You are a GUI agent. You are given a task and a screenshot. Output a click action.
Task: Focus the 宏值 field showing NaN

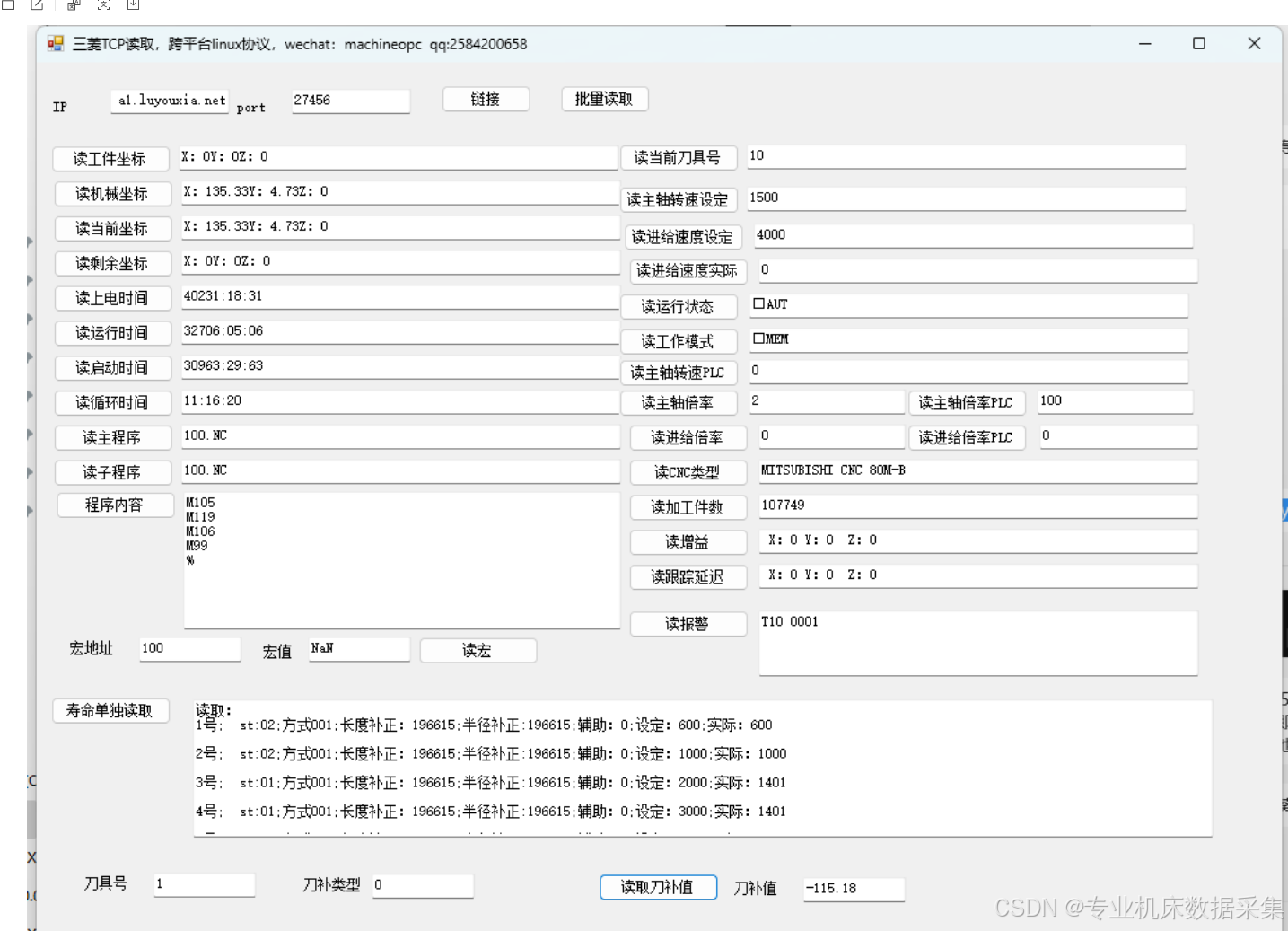[x=359, y=648]
